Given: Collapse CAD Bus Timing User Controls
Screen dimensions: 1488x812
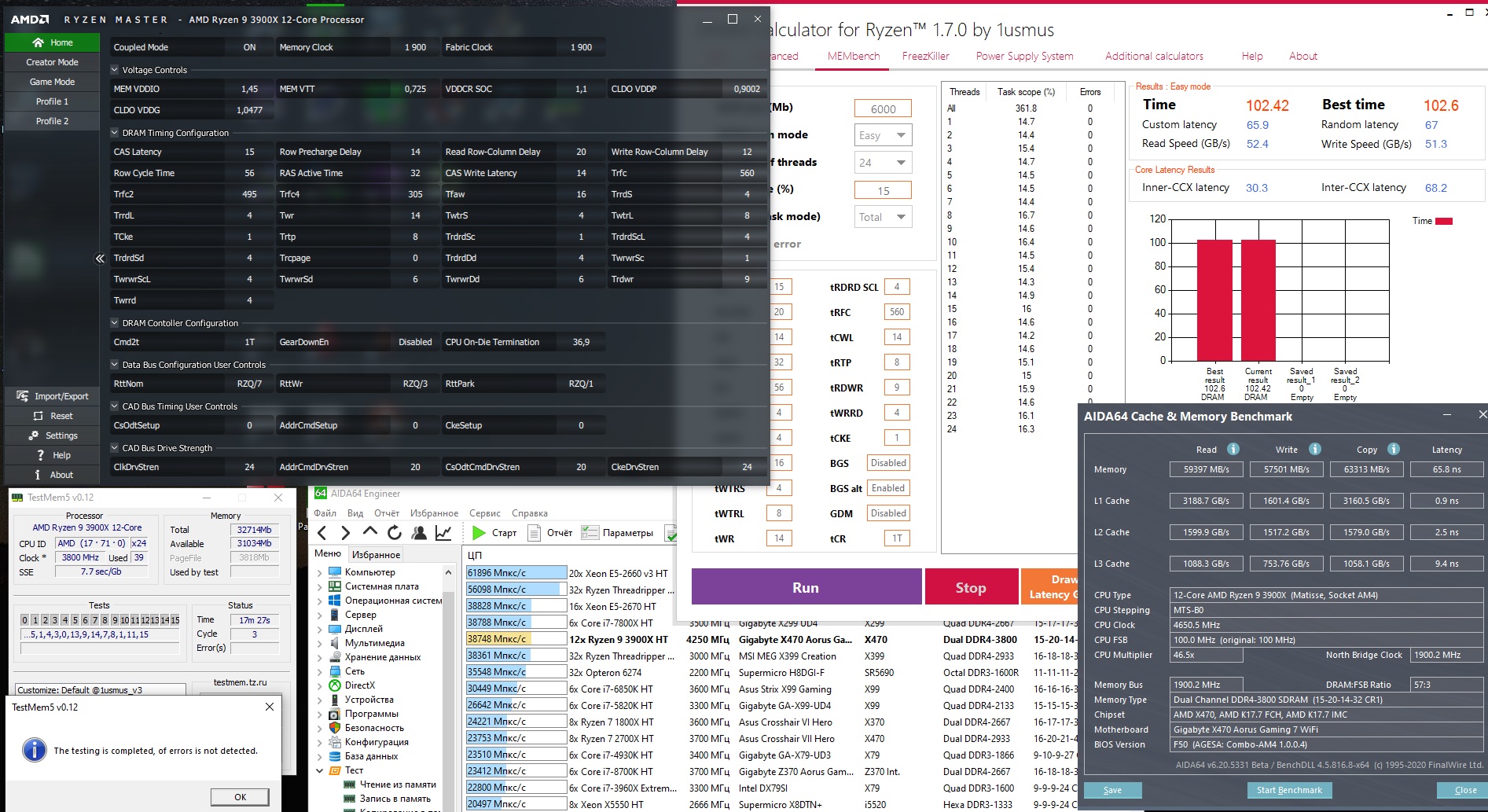Looking at the screenshot, I should coord(115,406).
